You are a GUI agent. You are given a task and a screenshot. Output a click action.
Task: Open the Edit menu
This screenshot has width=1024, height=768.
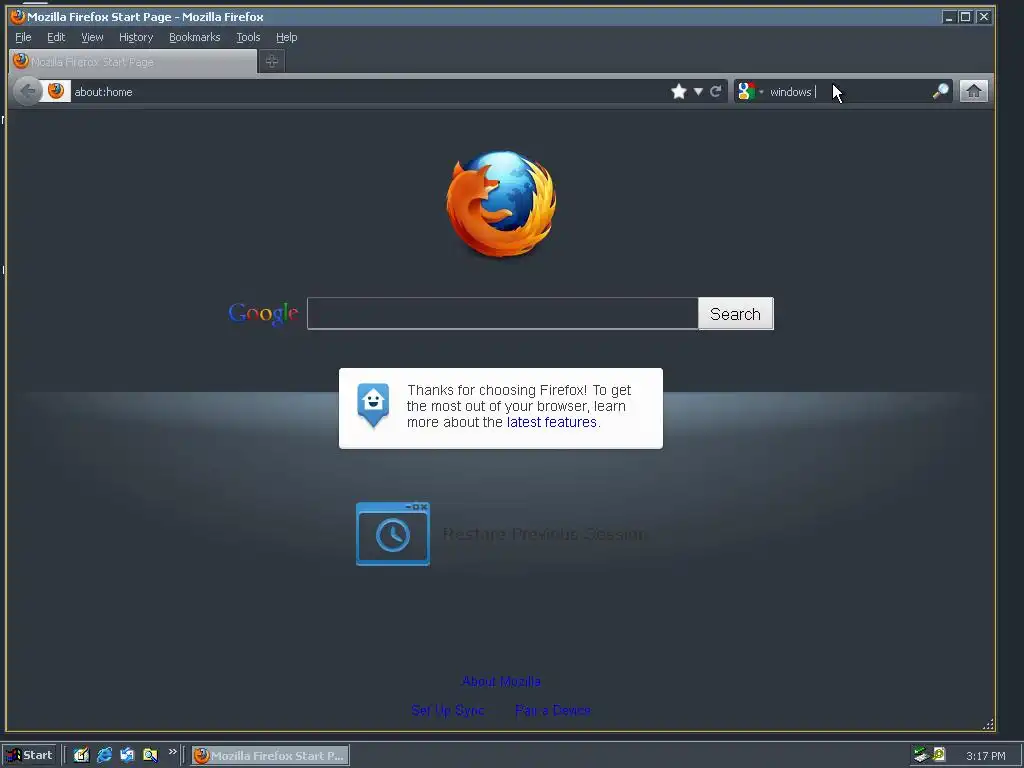coord(56,37)
